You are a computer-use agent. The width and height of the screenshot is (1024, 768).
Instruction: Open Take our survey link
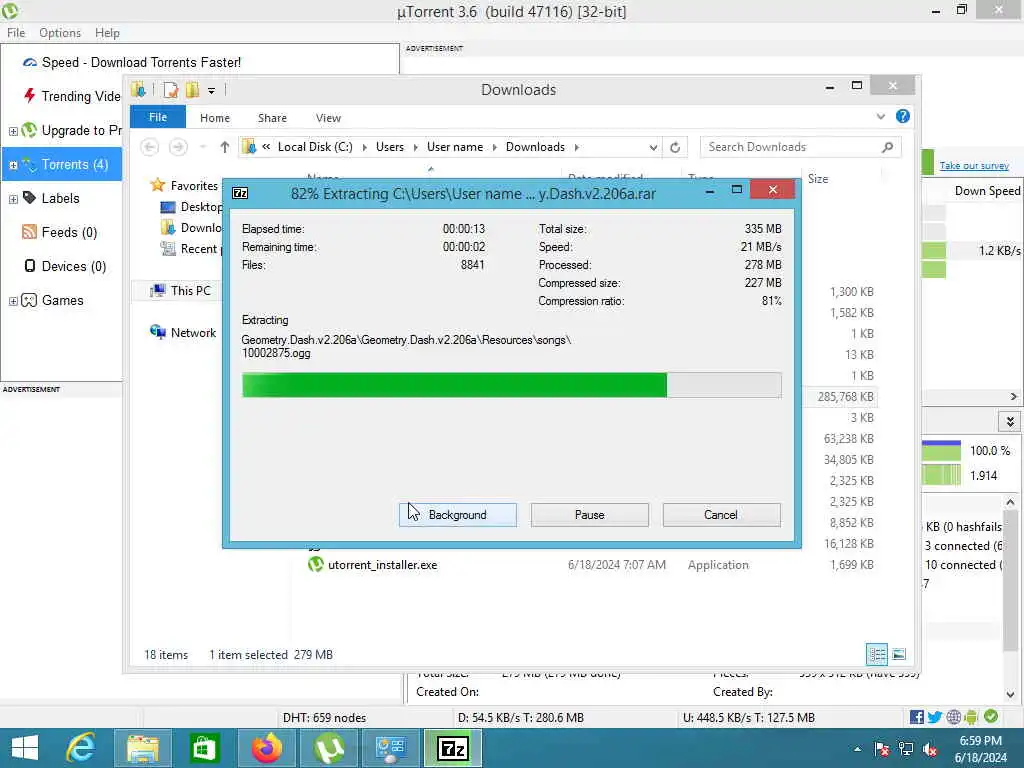pyautogui.click(x=974, y=166)
